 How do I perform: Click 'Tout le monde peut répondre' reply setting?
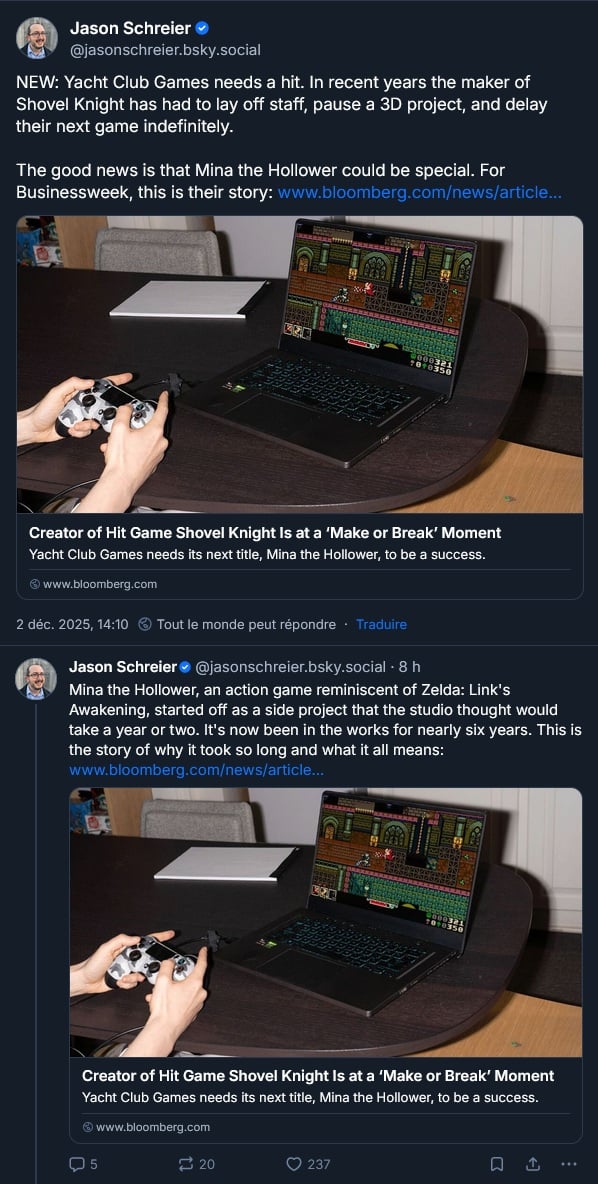(x=246, y=624)
